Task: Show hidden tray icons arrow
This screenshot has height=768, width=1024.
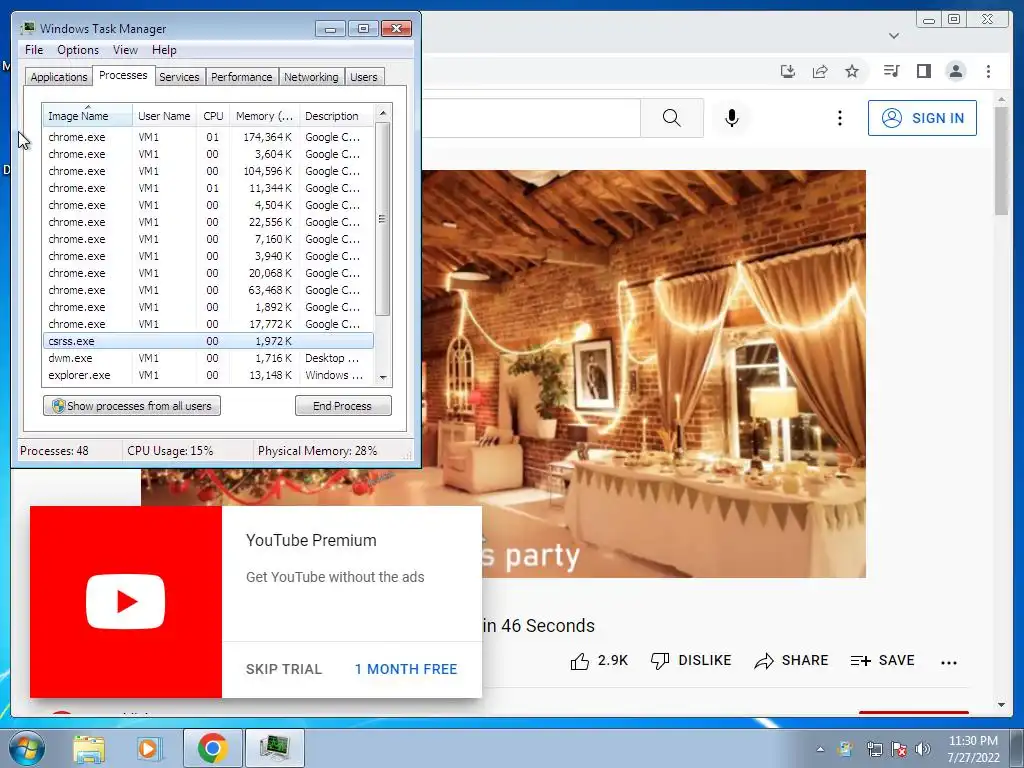Action: pos(820,749)
